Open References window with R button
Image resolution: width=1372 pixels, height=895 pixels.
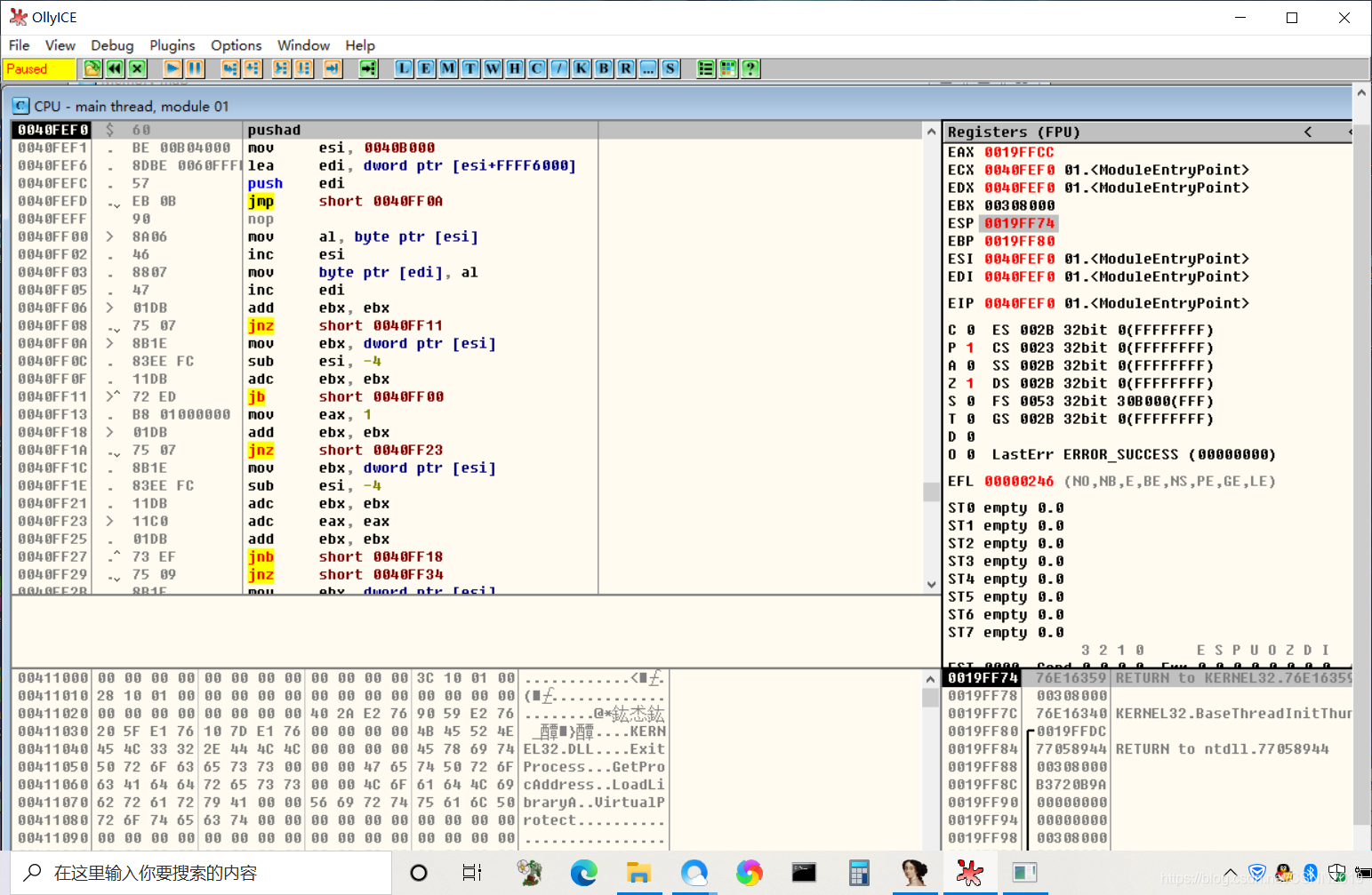(x=626, y=68)
